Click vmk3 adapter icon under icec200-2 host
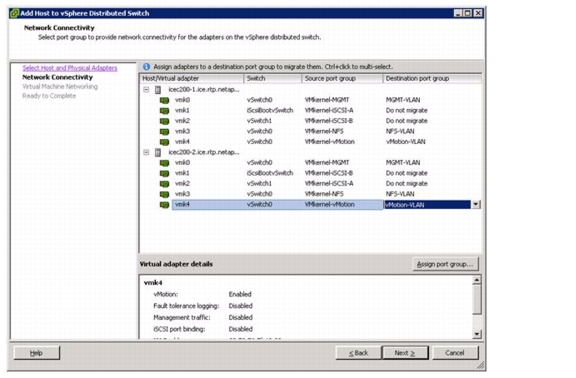Image resolution: width=576 pixels, height=378 pixels. 164,194
